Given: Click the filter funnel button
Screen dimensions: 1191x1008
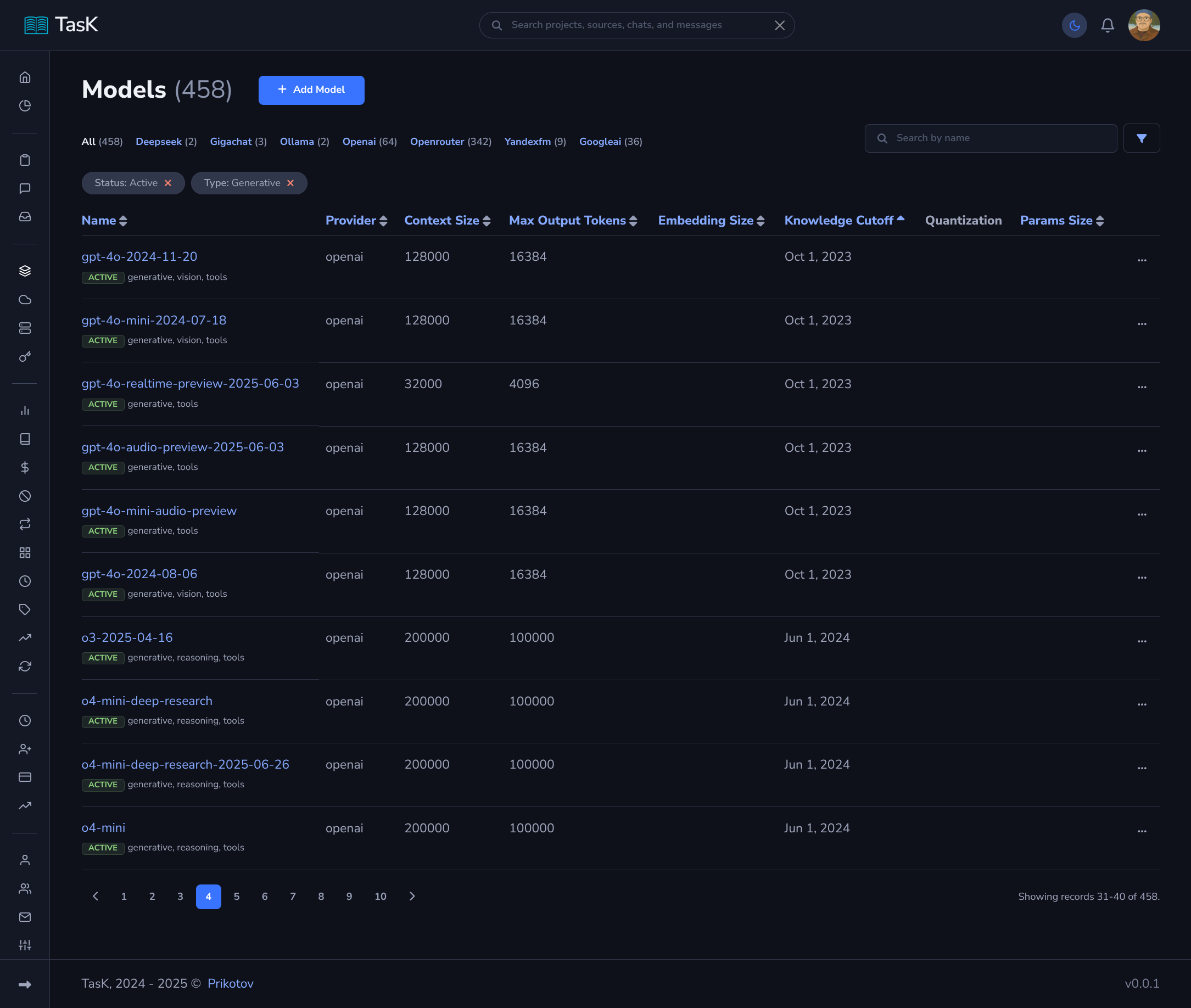Looking at the screenshot, I should pyautogui.click(x=1140, y=138).
